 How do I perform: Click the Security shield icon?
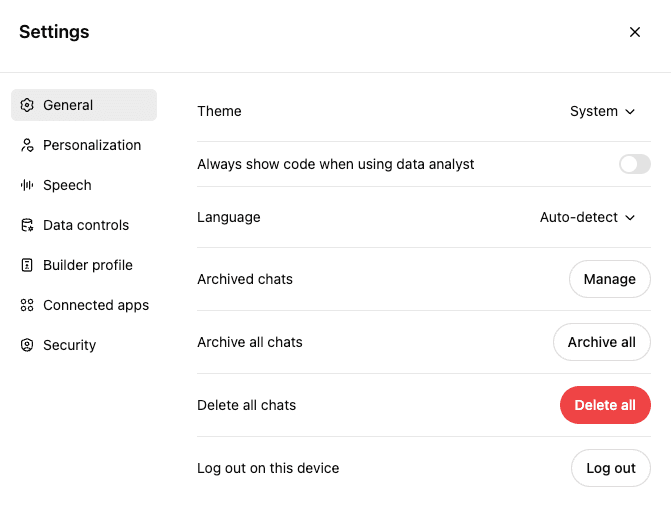(27, 345)
